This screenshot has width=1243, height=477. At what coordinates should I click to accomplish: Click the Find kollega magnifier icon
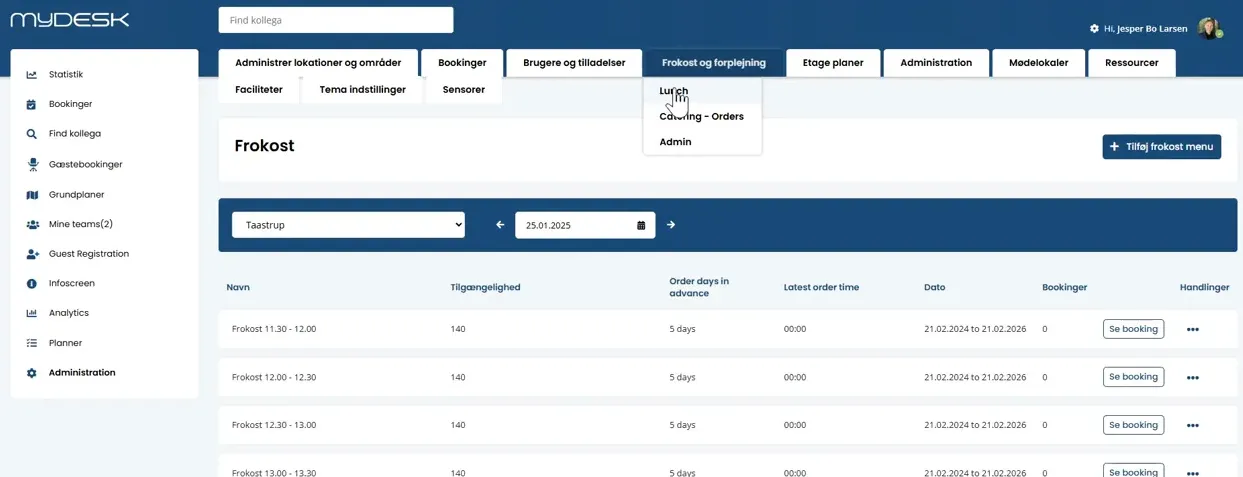tap(31, 134)
